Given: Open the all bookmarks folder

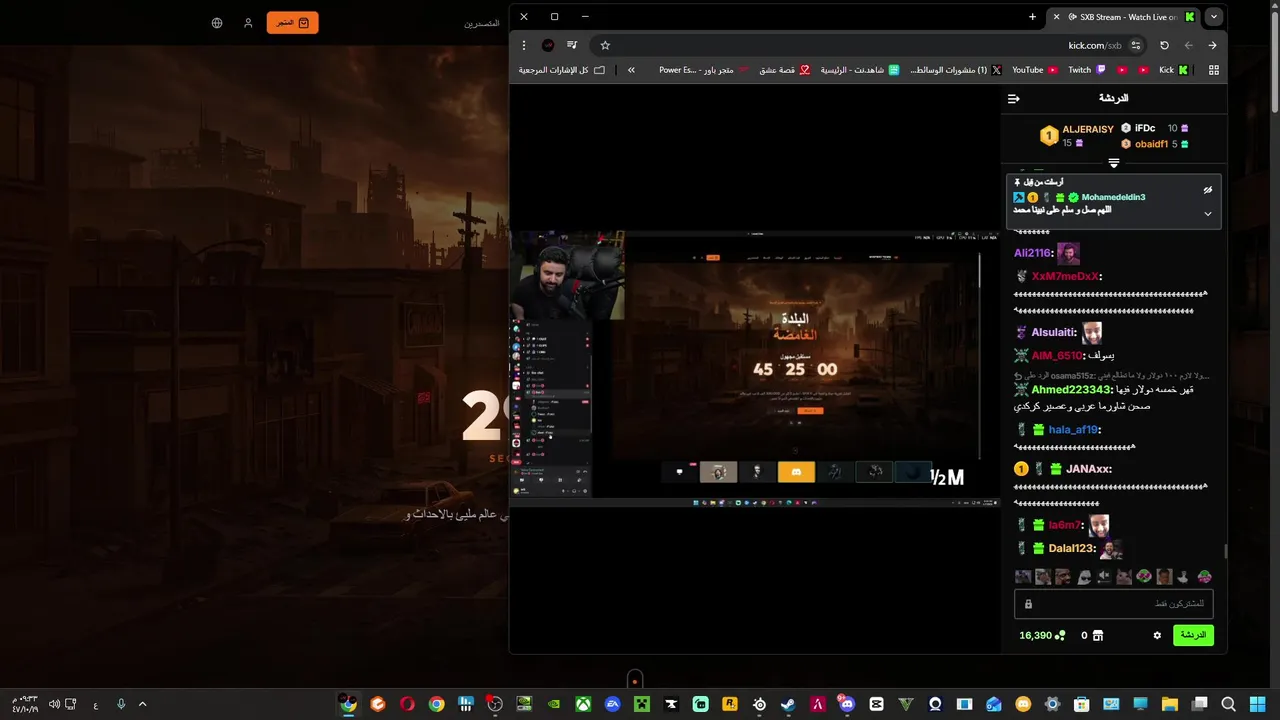Looking at the screenshot, I should point(562,70).
